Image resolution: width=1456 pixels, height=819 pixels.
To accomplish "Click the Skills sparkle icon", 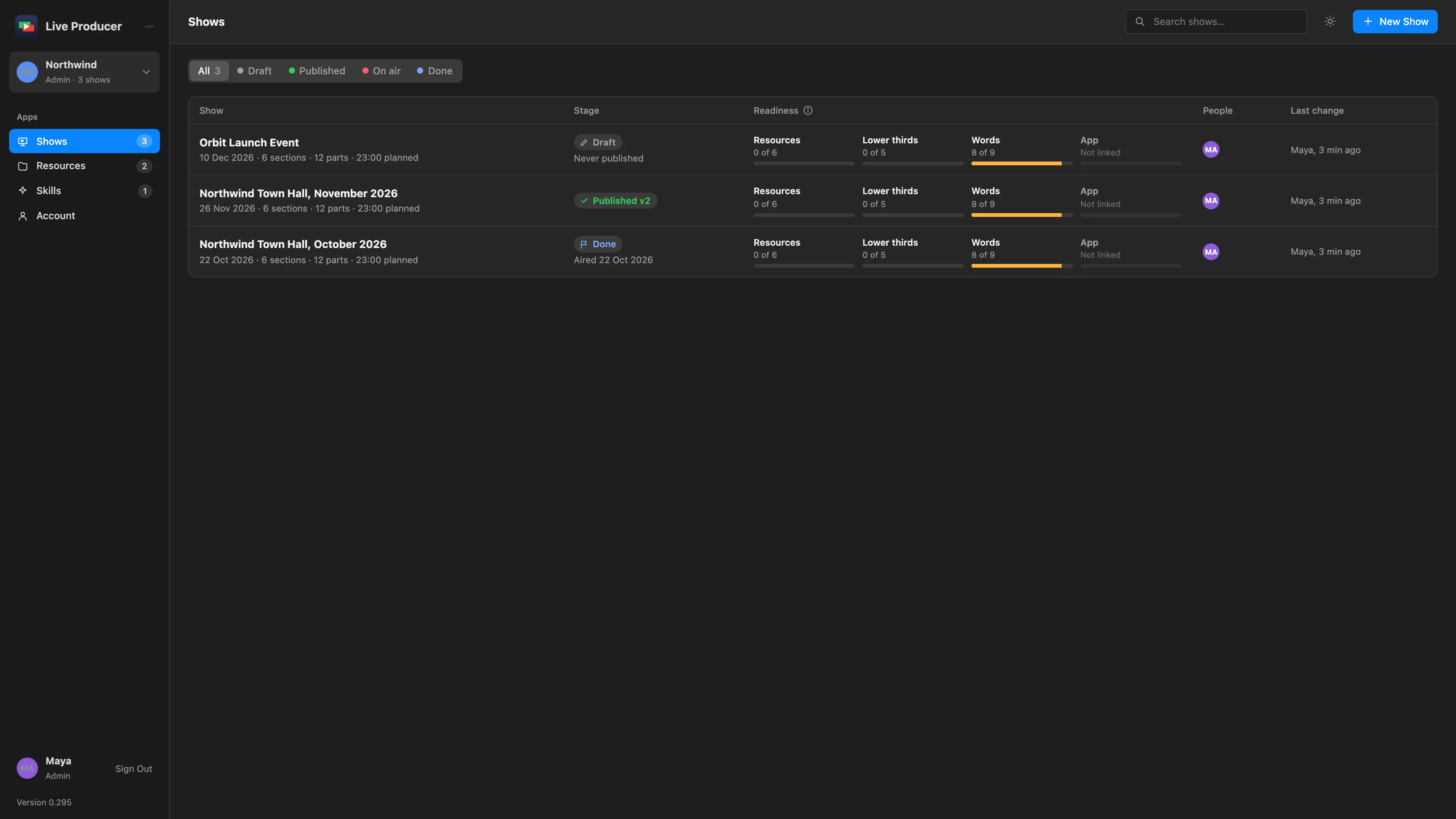I will [x=23, y=190].
